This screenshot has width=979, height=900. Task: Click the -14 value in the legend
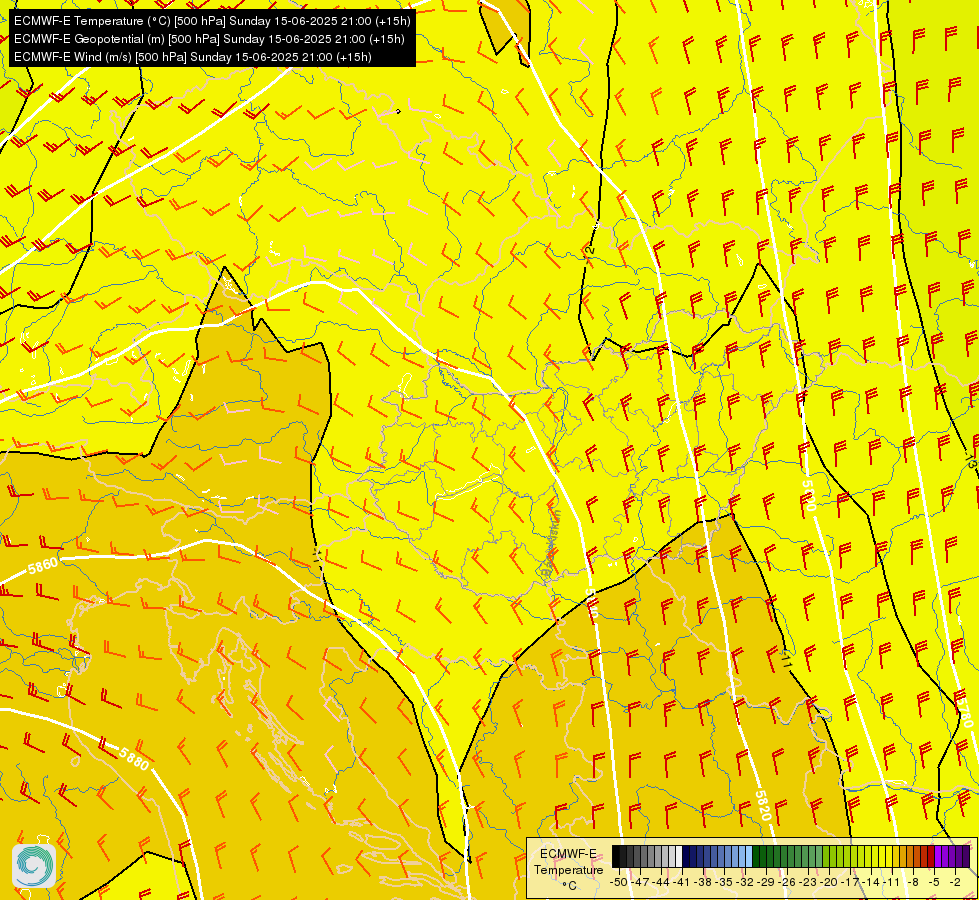tap(870, 882)
